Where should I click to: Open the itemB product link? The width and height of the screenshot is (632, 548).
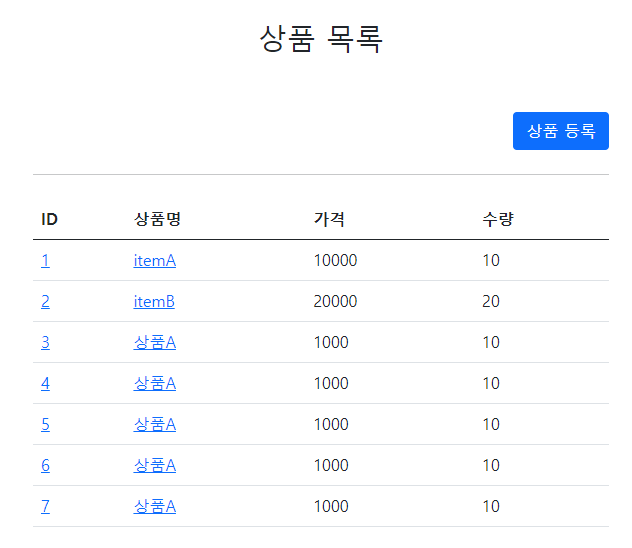point(154,301)
